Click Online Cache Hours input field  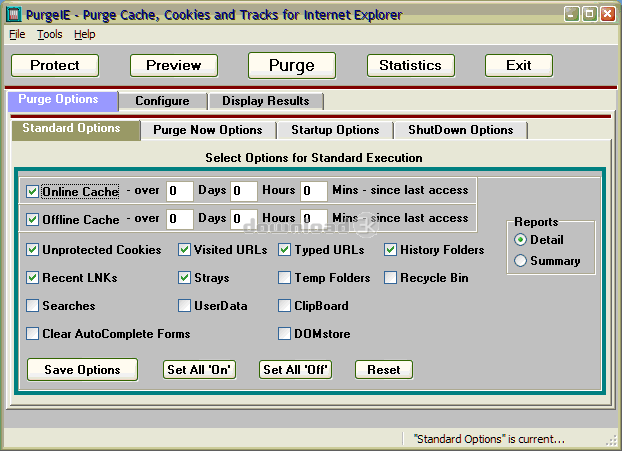tap(244, 191)
